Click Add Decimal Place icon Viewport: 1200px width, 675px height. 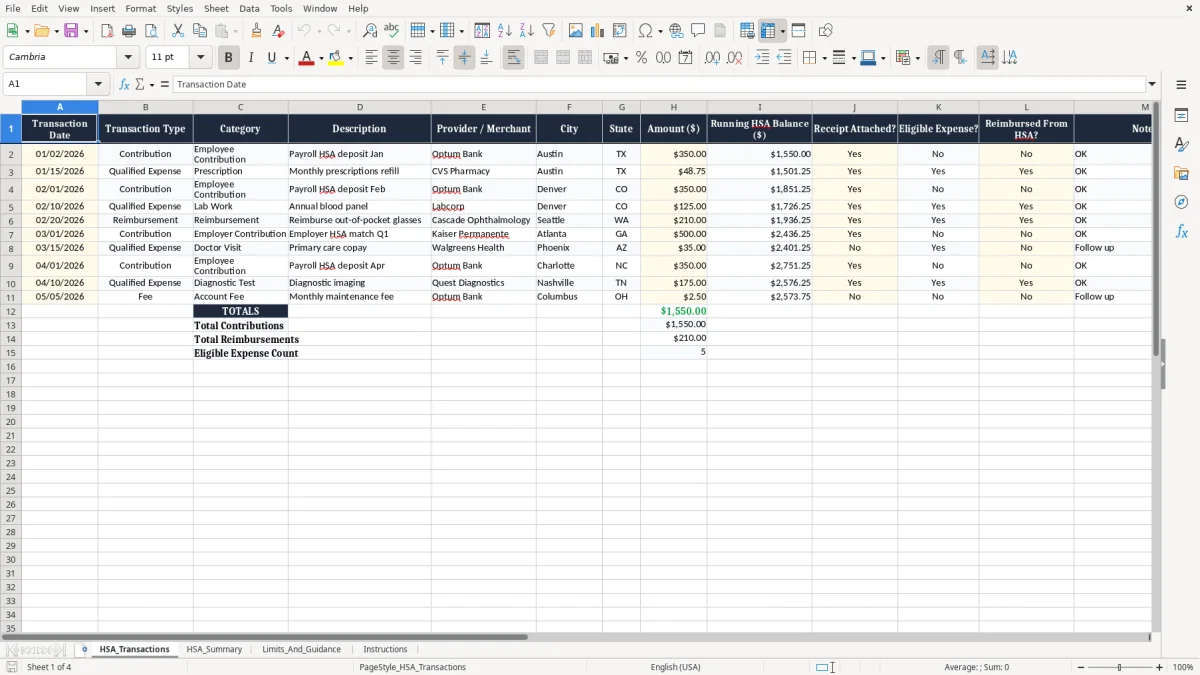tap(712, 58)
